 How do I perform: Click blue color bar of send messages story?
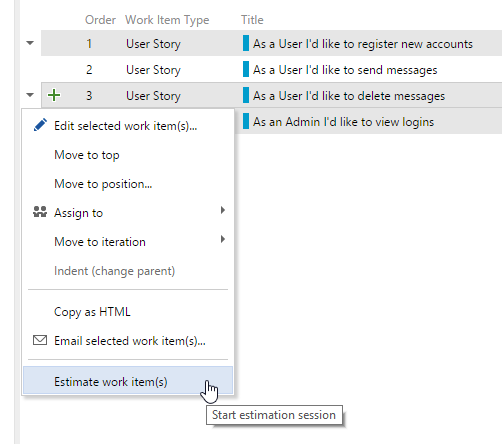click(246, 69)
